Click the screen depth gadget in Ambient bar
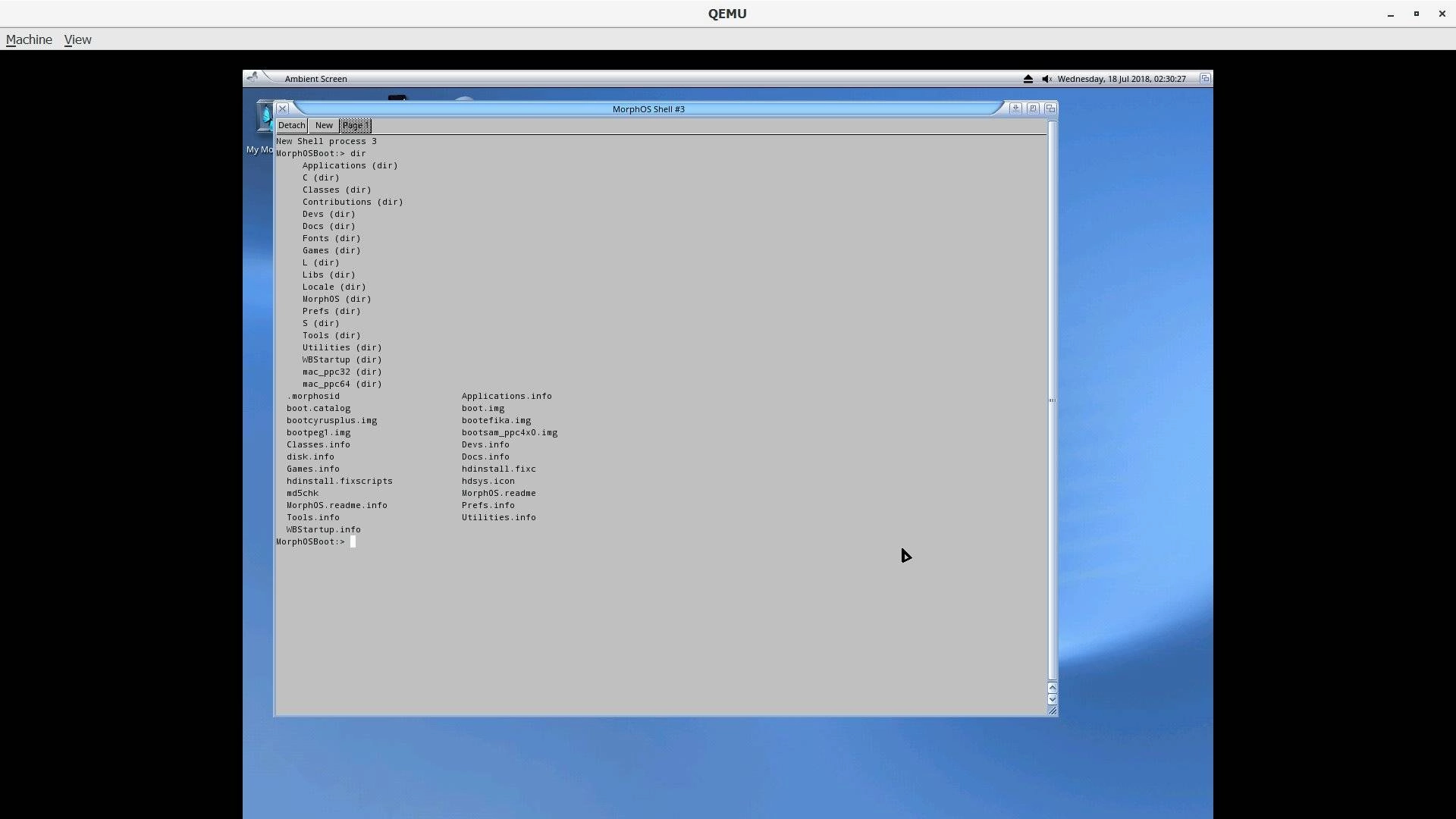 pyautogui.click(x=1205, y=78)
